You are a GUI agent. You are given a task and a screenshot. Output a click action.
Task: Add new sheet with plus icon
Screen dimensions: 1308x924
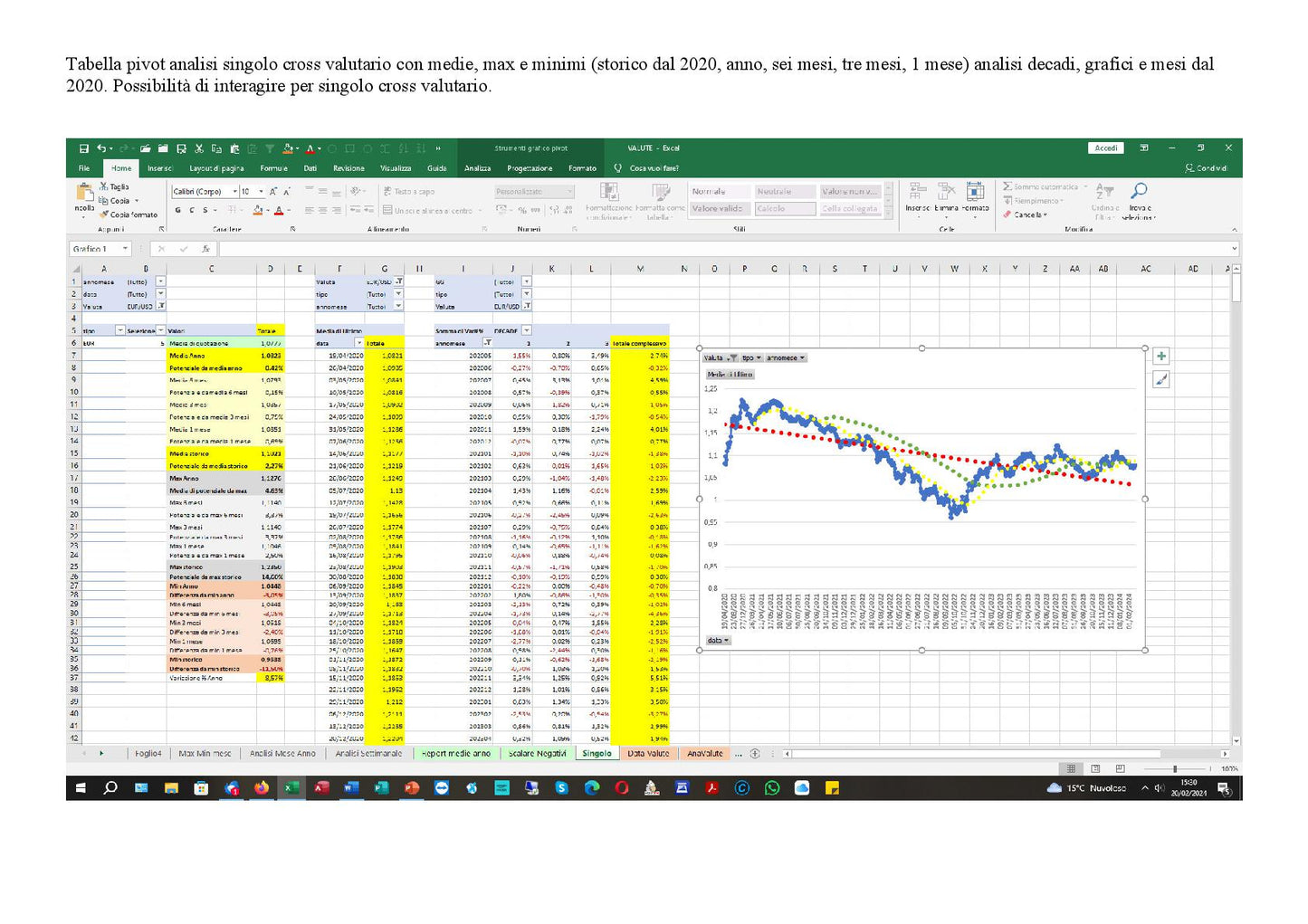(x=755, y=753)
